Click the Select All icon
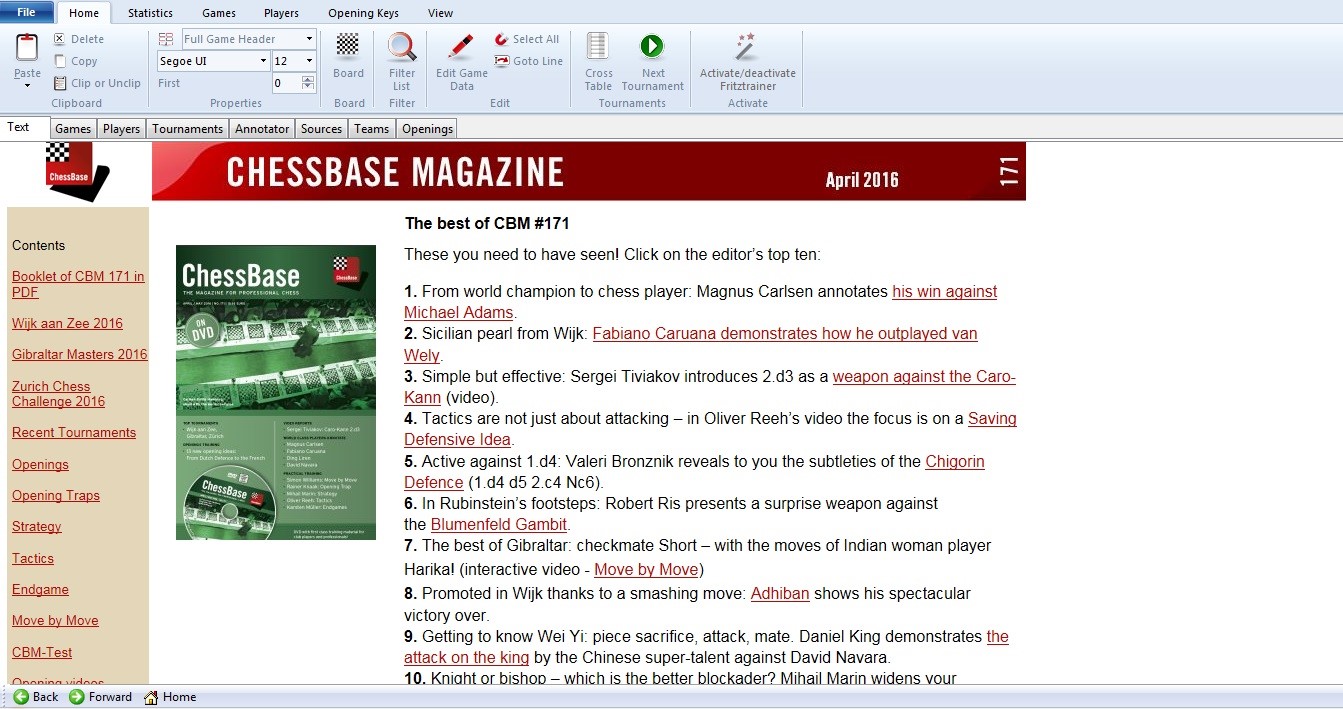Viewport: 1343px width, 709px height. click(501, 39)
